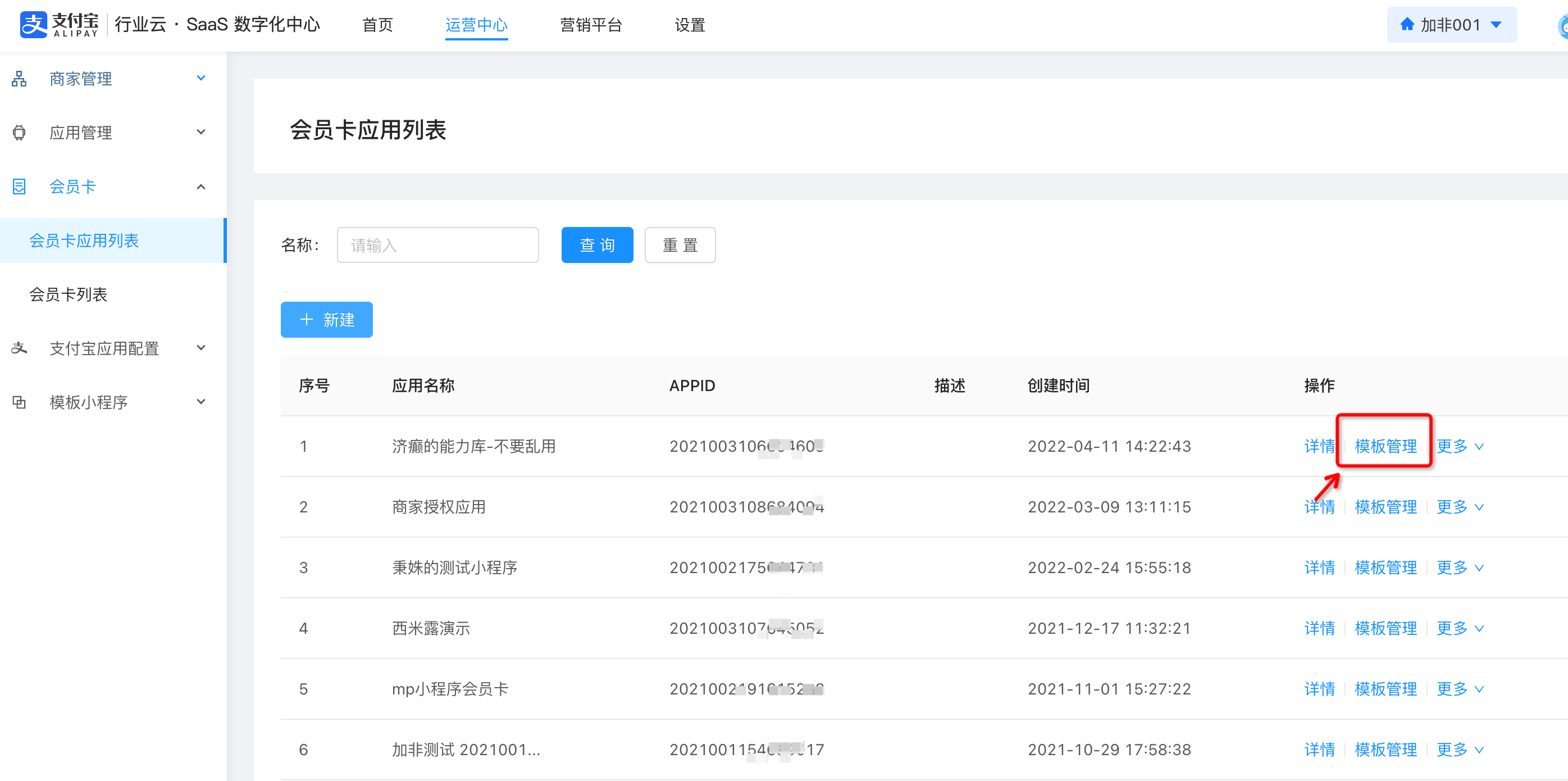
Task: Click the Alipay logo at top left
Action: tap(34, 24)
